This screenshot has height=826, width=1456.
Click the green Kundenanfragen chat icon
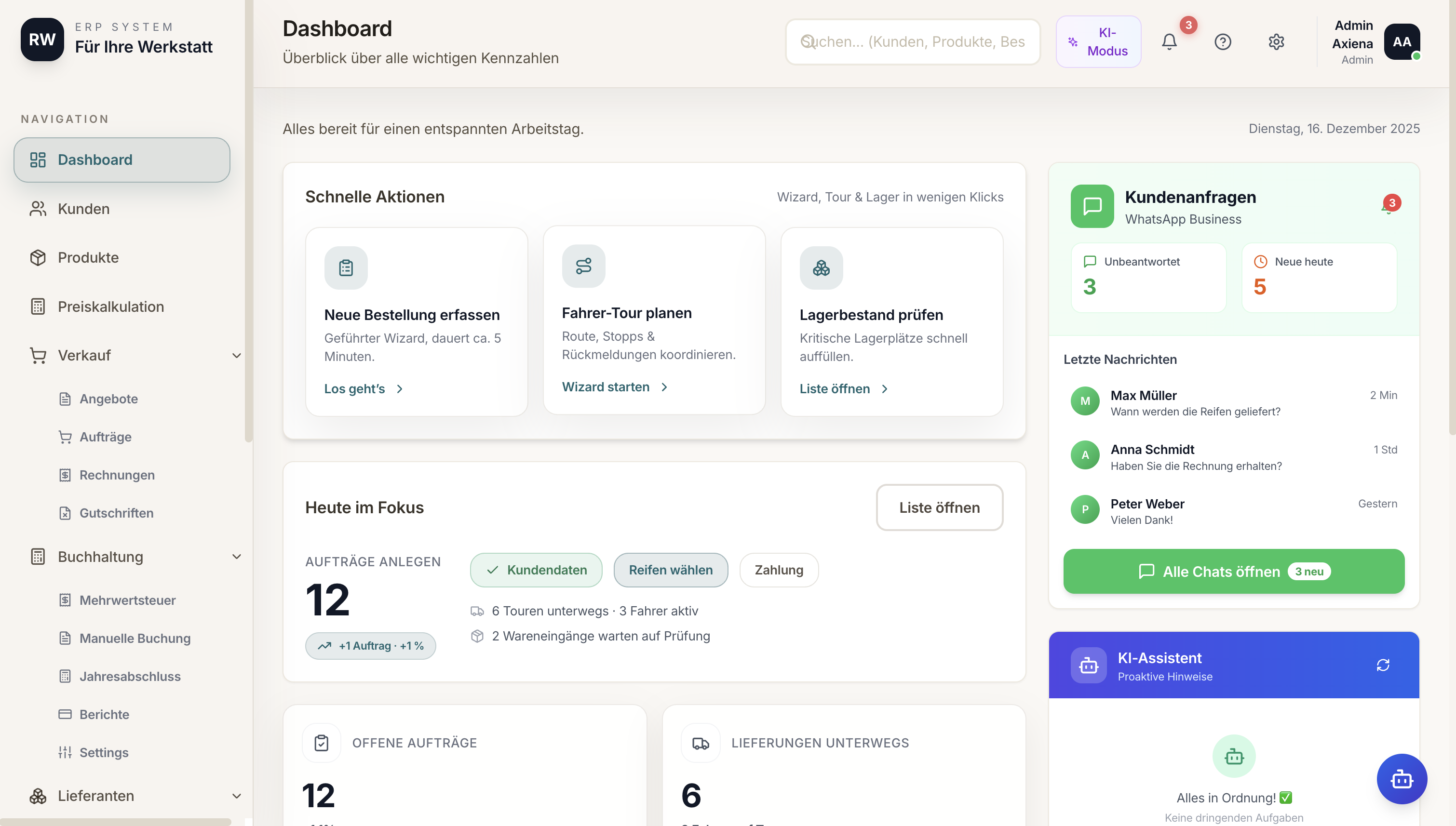pyautogui.click(x=1092, y=206)
